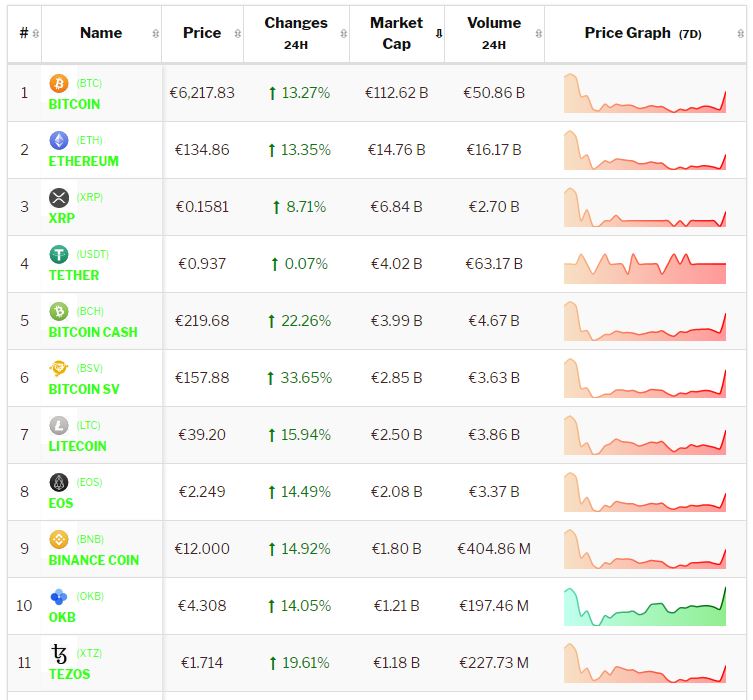Open the ETHEREUM name link
This screenshot has height=700, width=753.
pos(83,161)
